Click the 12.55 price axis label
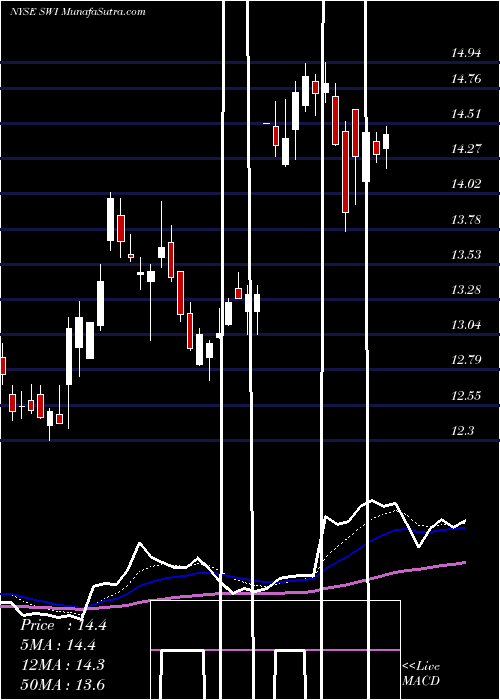This screenshot has height=700, width=500. click(466, 396)
